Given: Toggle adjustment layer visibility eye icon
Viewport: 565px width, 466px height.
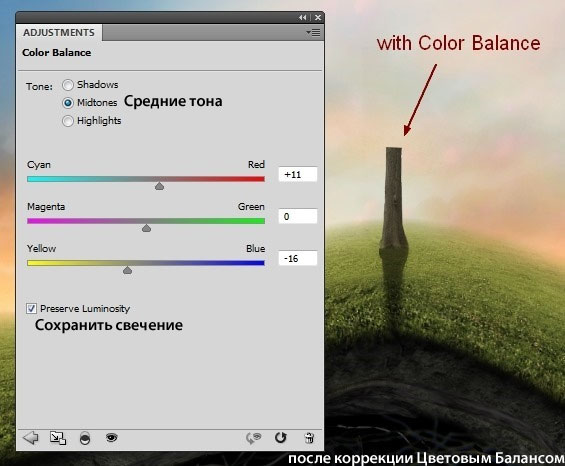Looking at the screenshot, I should (x=112, y=438).
